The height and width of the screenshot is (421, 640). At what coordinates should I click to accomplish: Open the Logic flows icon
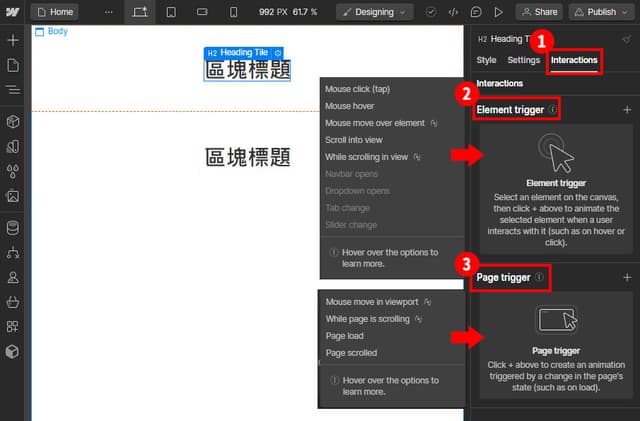point(13,253)
